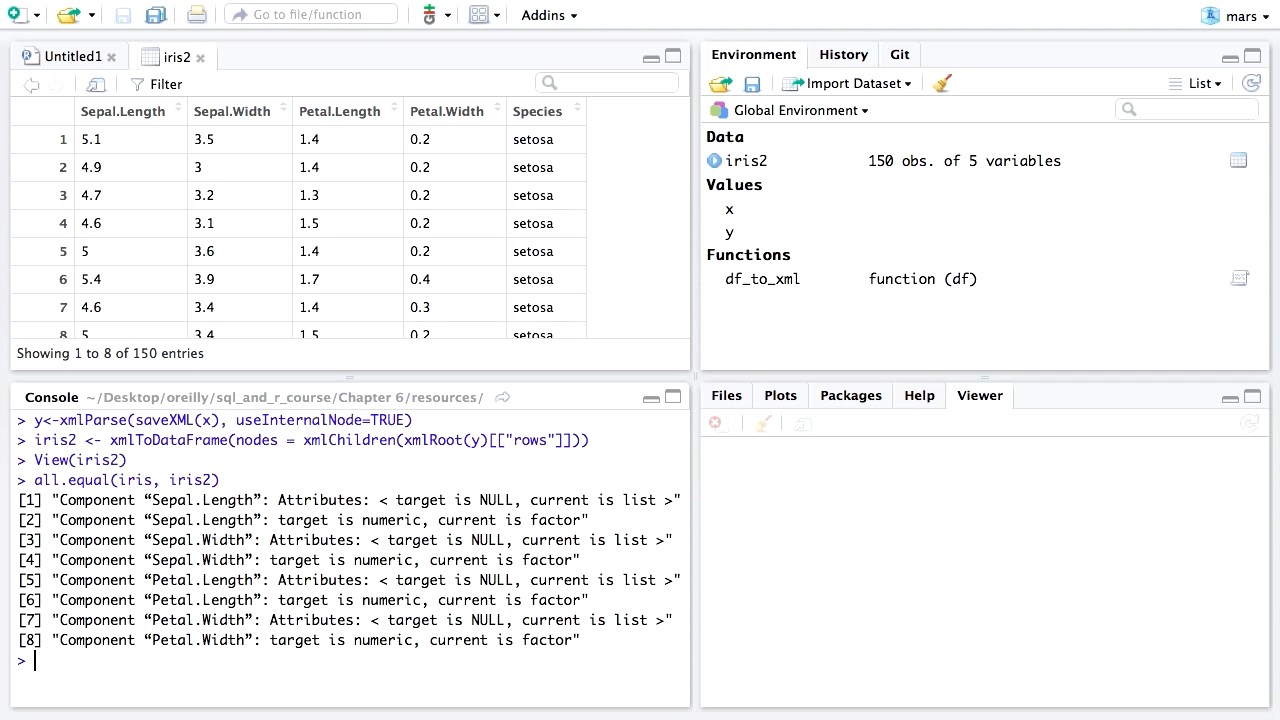Viewport: 1280px width, 720px height.
Task: Click the load workspace folder icon
Action: 720,84
